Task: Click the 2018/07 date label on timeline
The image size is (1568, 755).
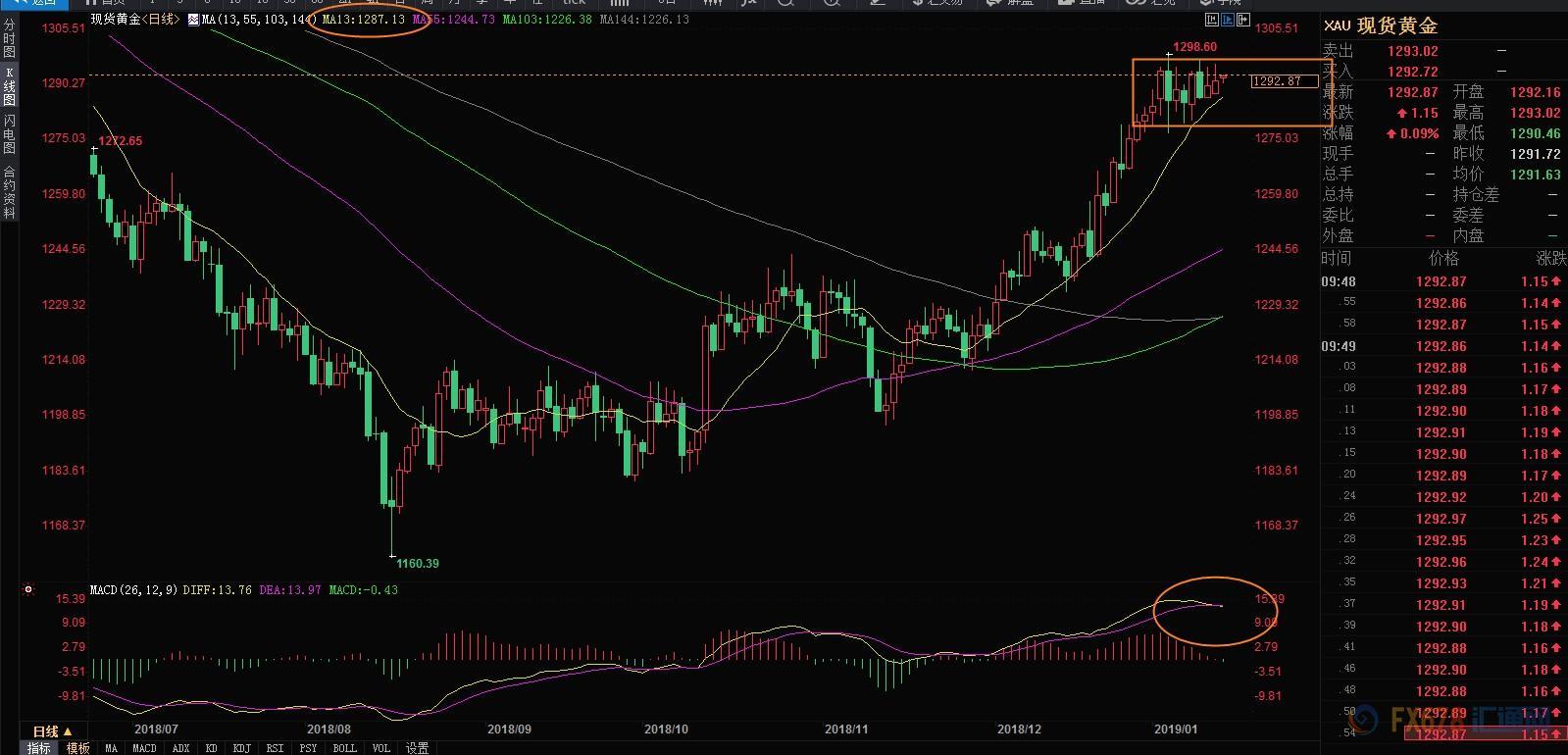Action: [x=156, y=729]
